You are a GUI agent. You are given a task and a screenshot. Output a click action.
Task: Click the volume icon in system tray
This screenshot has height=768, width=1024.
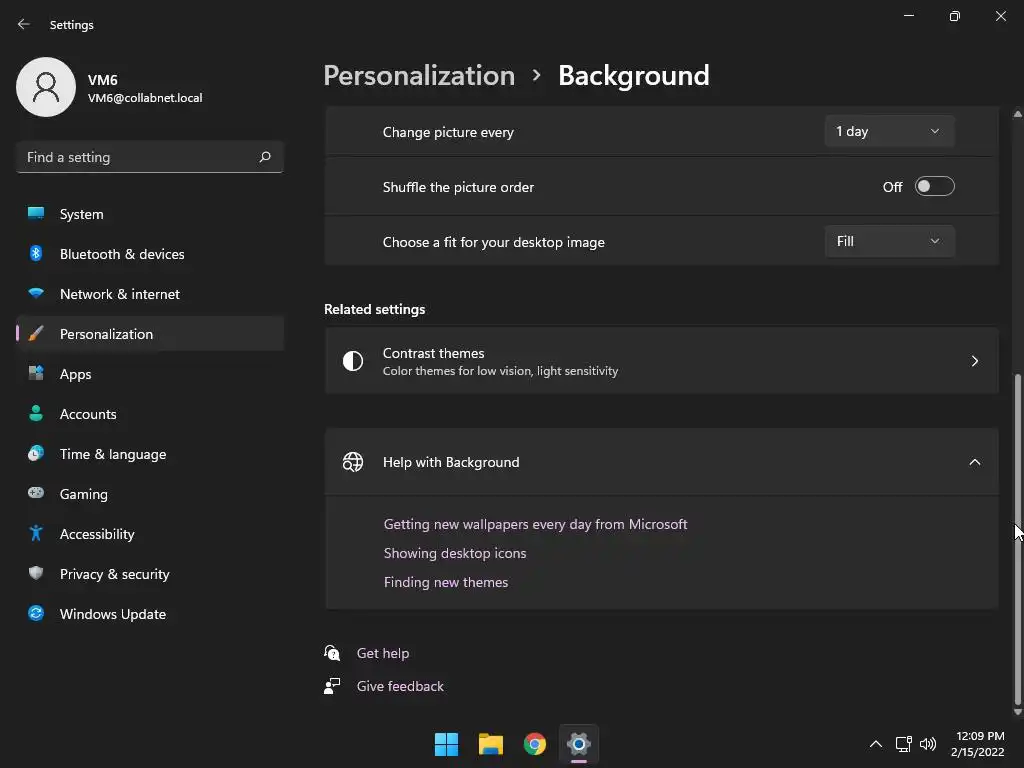[928, 744]
